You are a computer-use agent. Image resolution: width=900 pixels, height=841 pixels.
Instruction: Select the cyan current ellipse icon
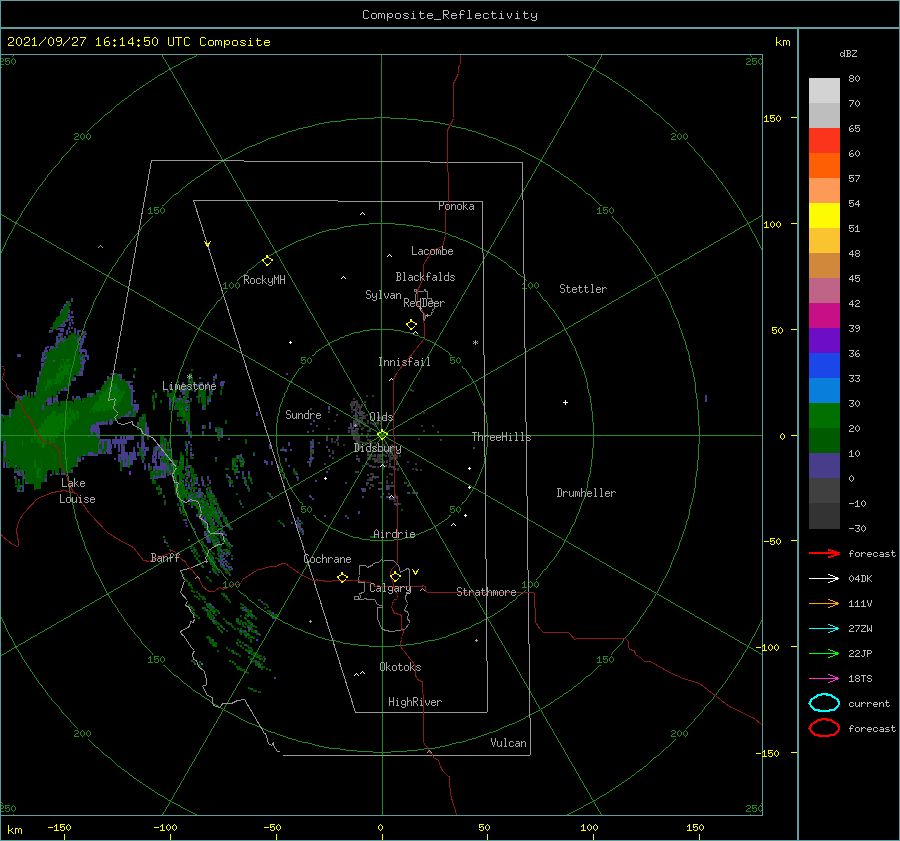(824, 703)
